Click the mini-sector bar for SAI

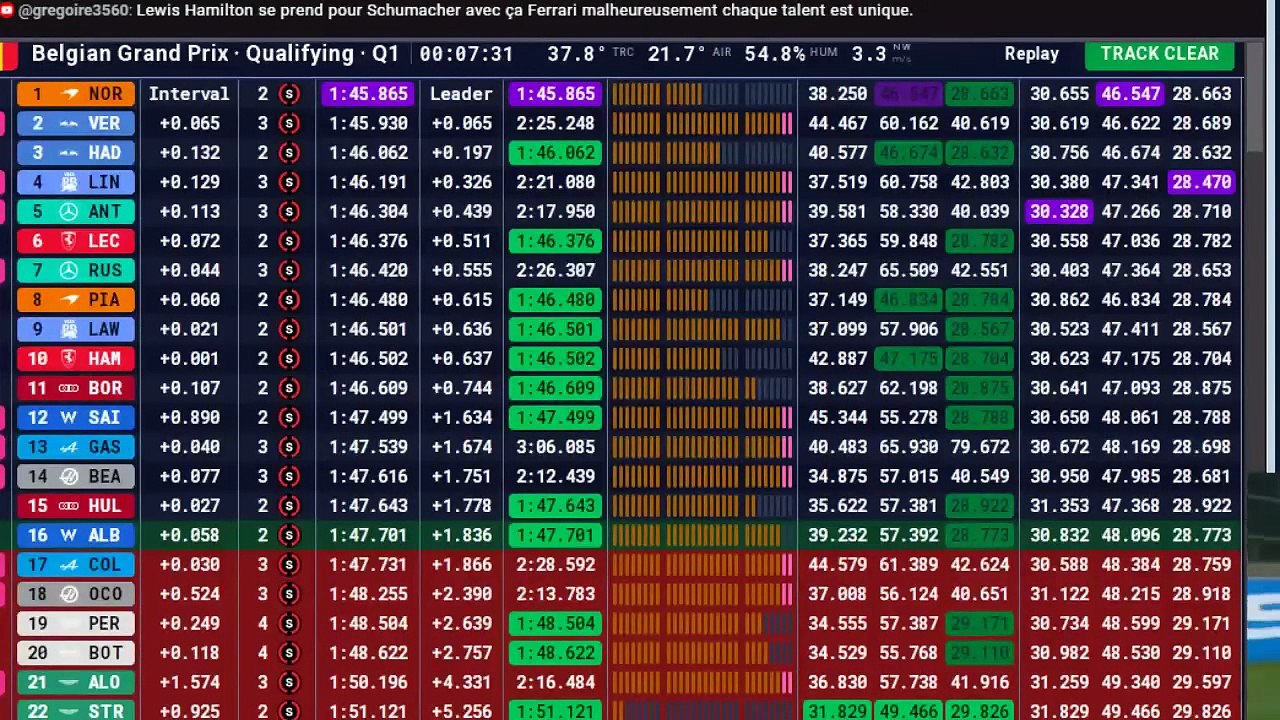[x=702, y=417]
